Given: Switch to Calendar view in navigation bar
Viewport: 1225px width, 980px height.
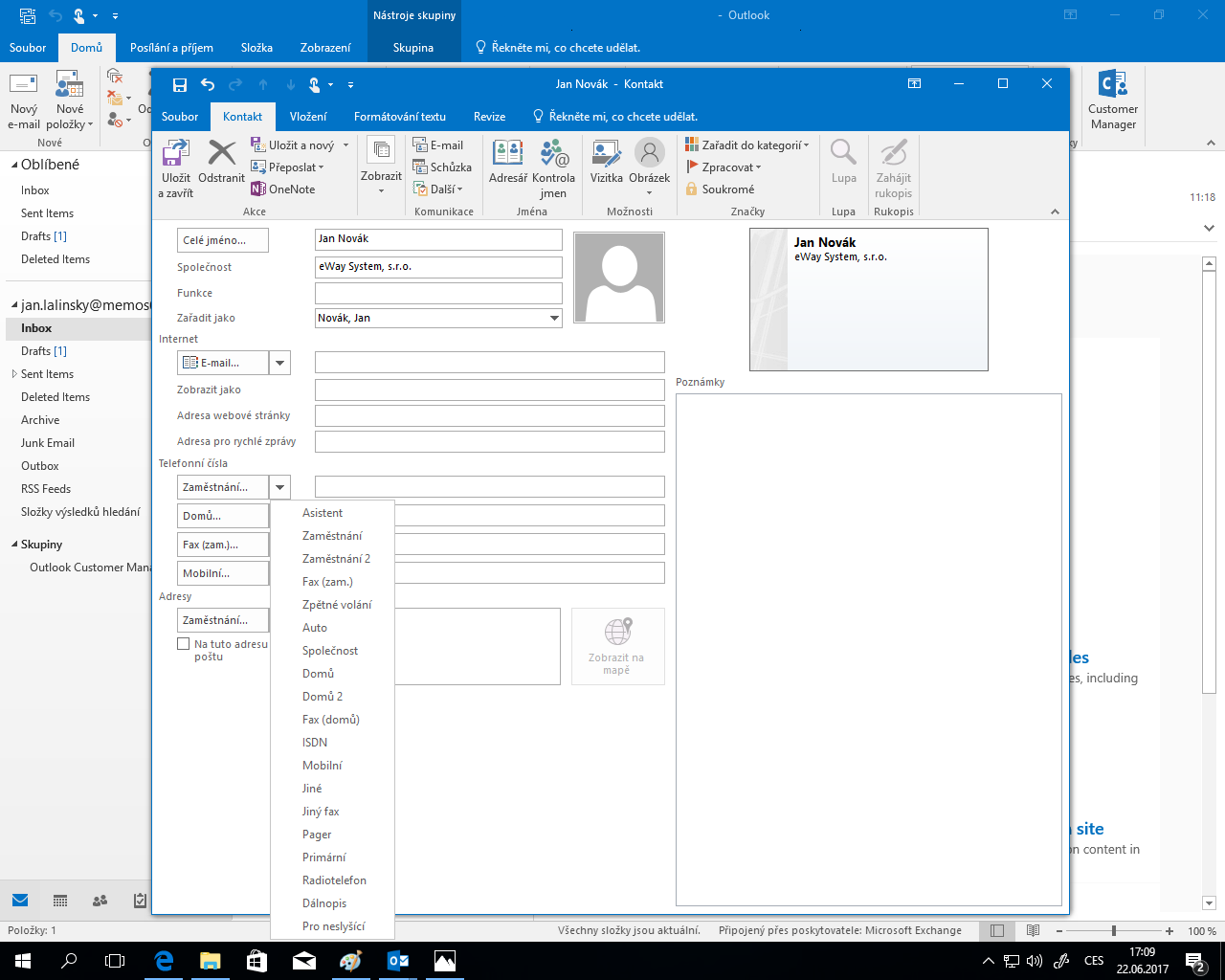Looking at the screenshot, I should (x=60, y=901).
